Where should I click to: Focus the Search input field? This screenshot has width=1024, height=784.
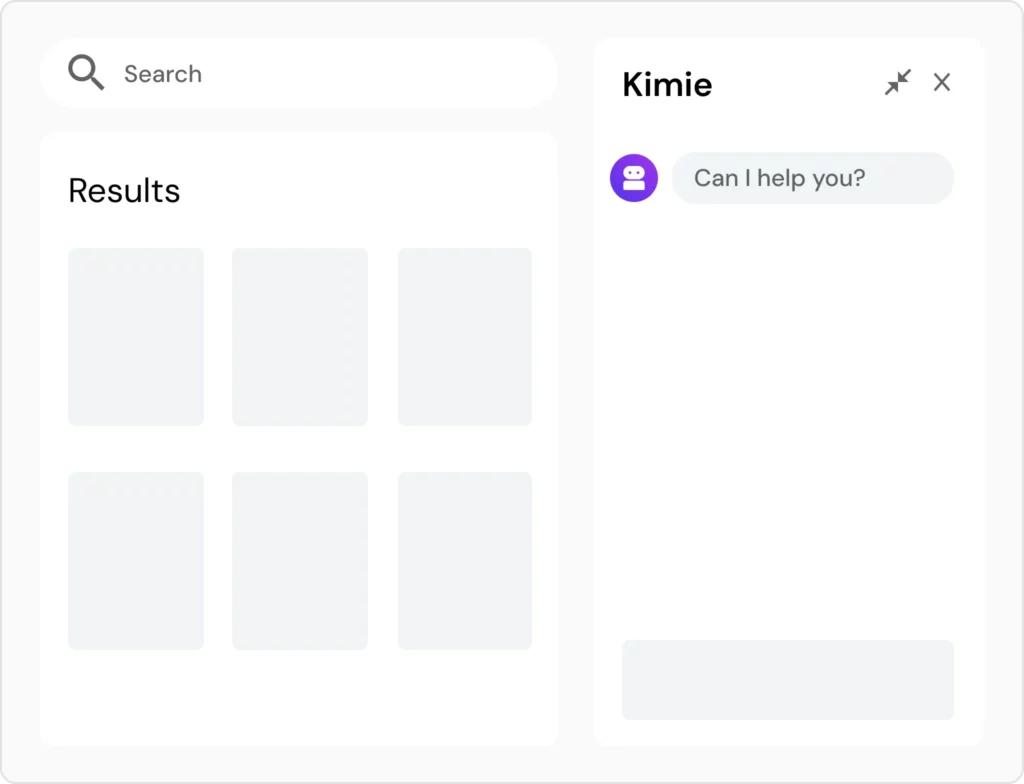pos(330,74)
